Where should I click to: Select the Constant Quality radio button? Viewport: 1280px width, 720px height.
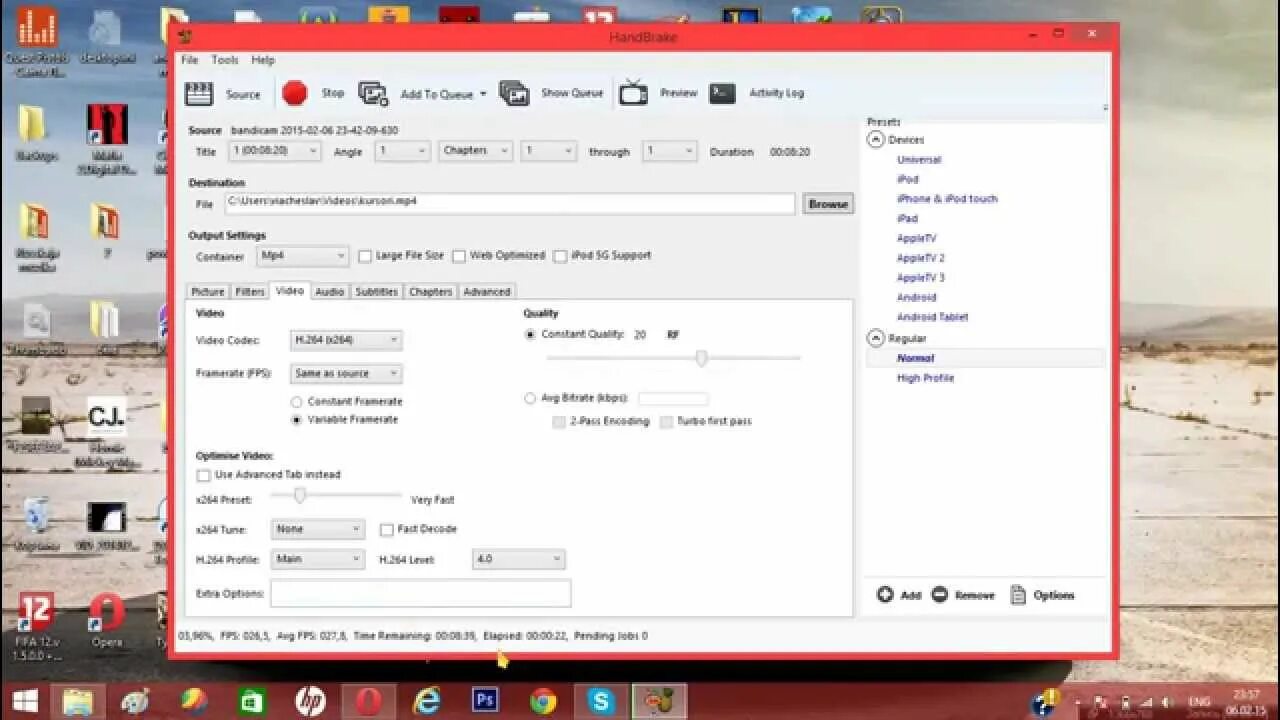530,335
